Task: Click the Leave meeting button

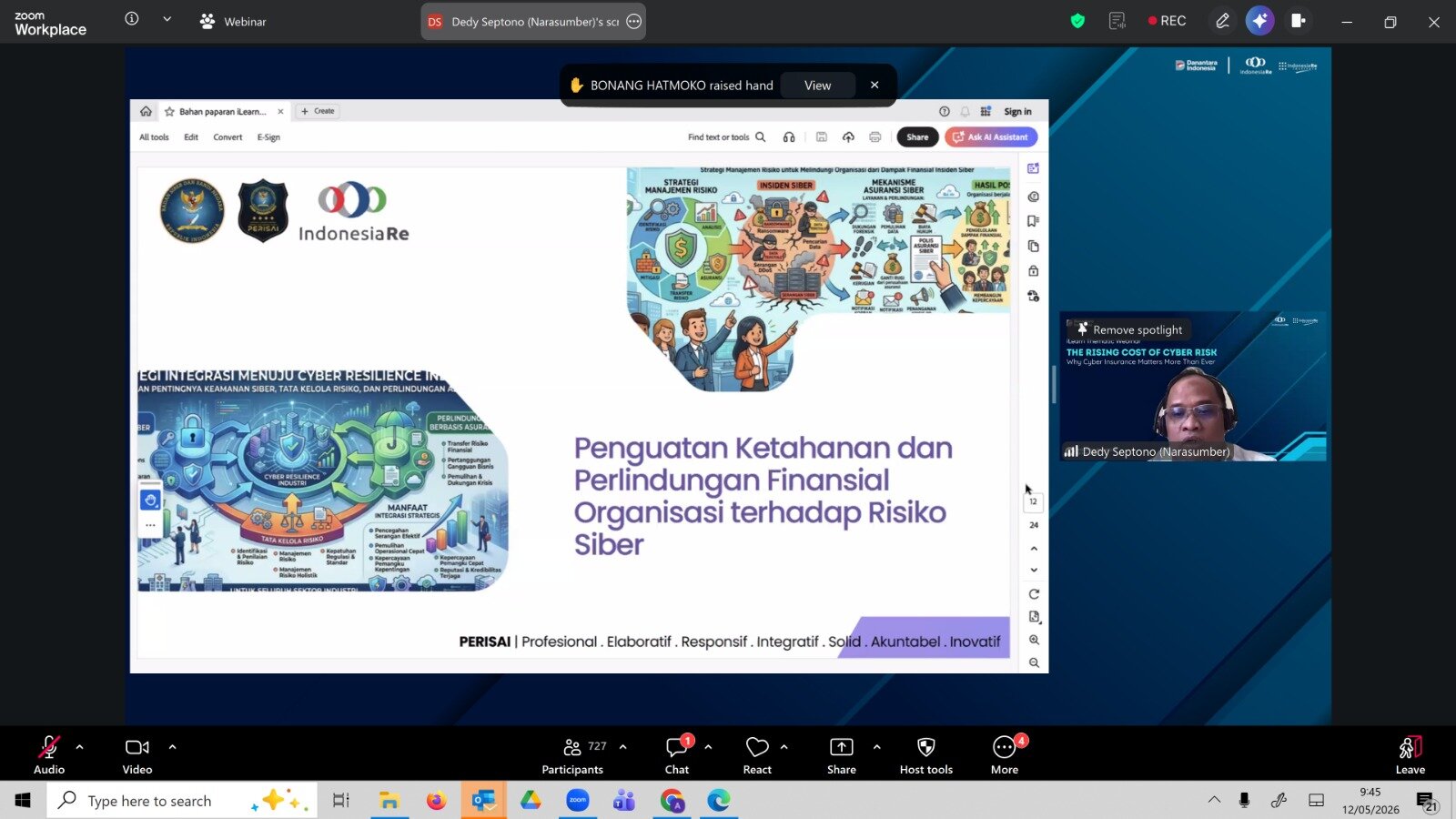Action: pos(1410,754)
